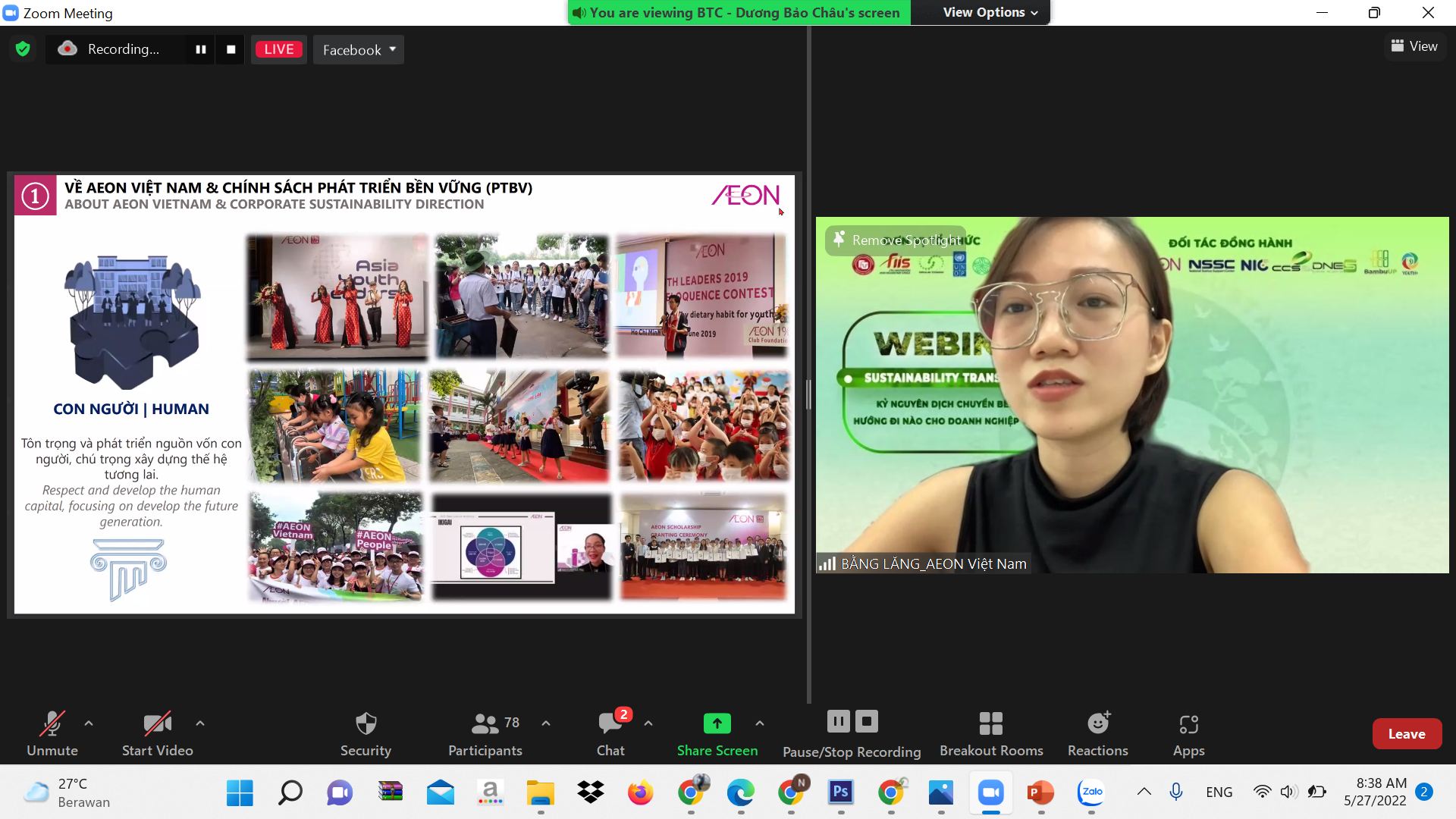Click the screen share banner text
The height and width of the screenshot is (819, 1456).
point(745,12)
